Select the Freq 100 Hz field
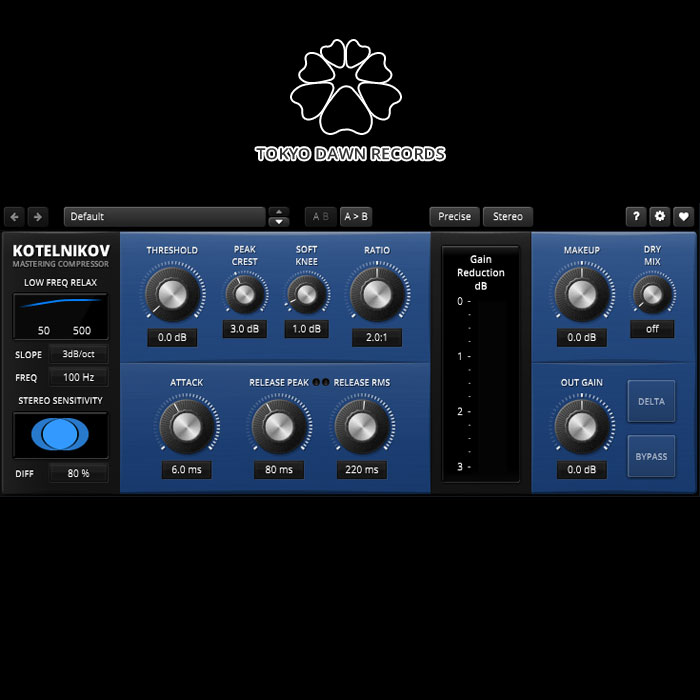 tap(79, 378)
